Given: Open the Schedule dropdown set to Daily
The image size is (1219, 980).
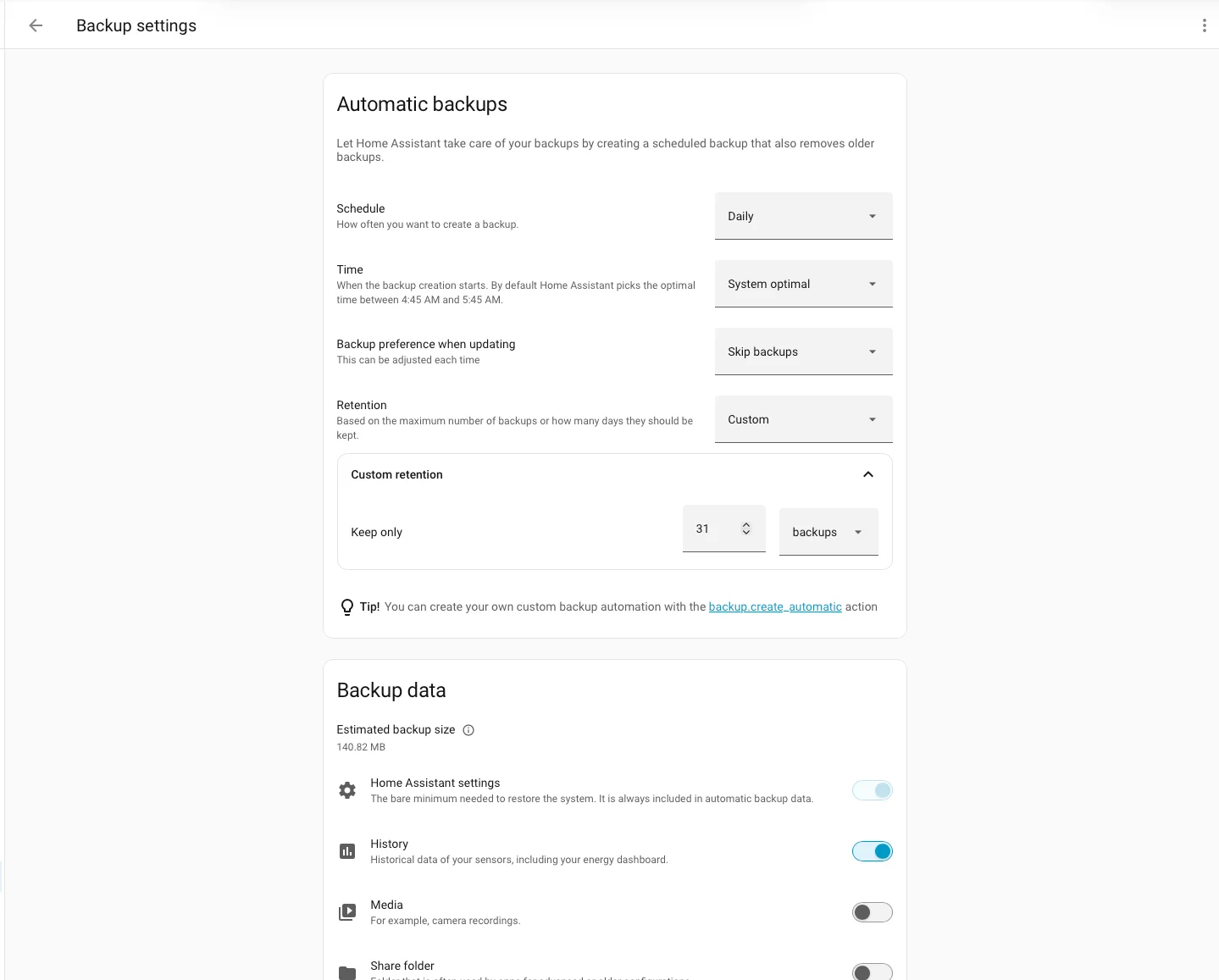Looking at the screenshot, I should 804,216.
